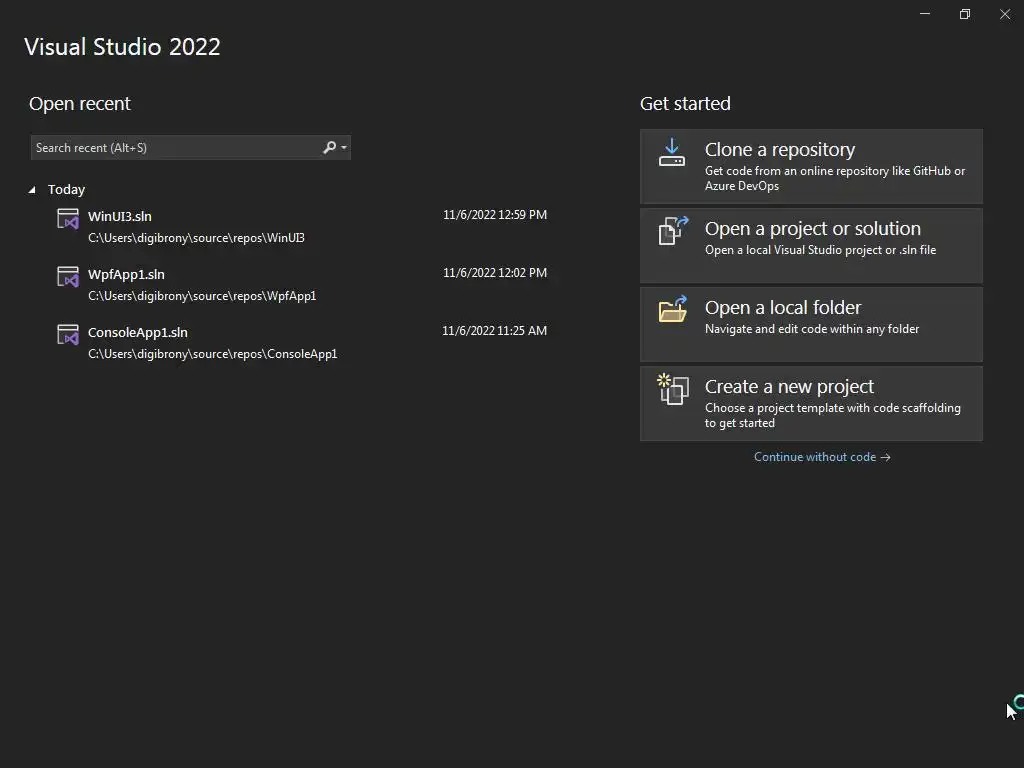Open the ConsoleApp1.sln recent solution
This screenshot has width=1024, height=768.
(302, 343)
